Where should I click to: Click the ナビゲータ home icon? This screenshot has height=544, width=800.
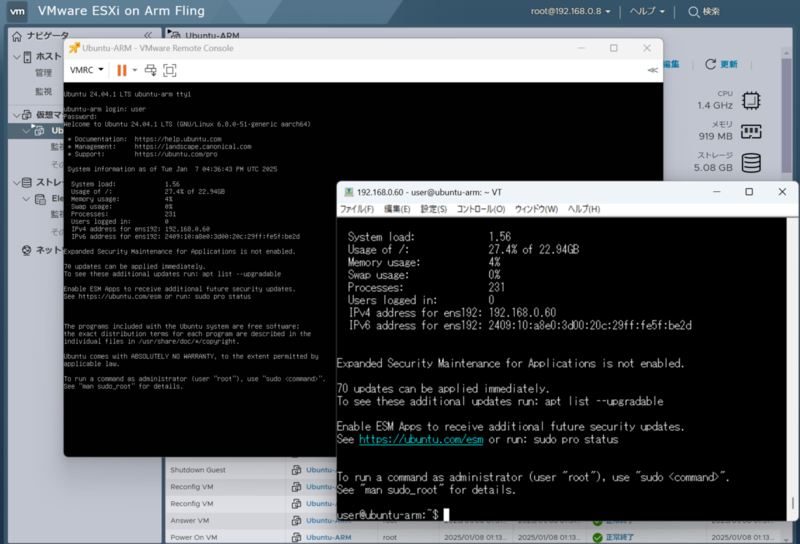17,36
